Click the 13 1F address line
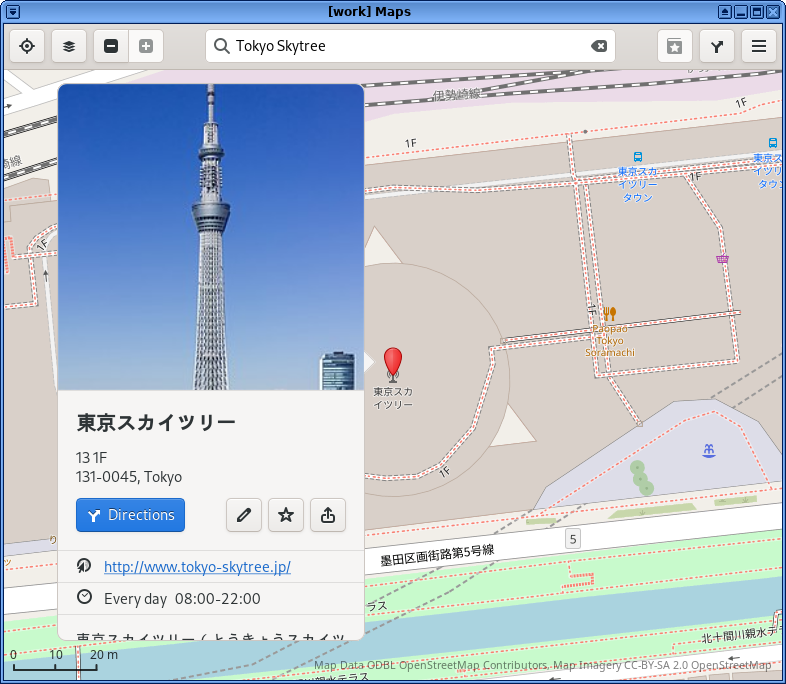Viewport: 786px width, 684px height. click(x=91, y=458)
